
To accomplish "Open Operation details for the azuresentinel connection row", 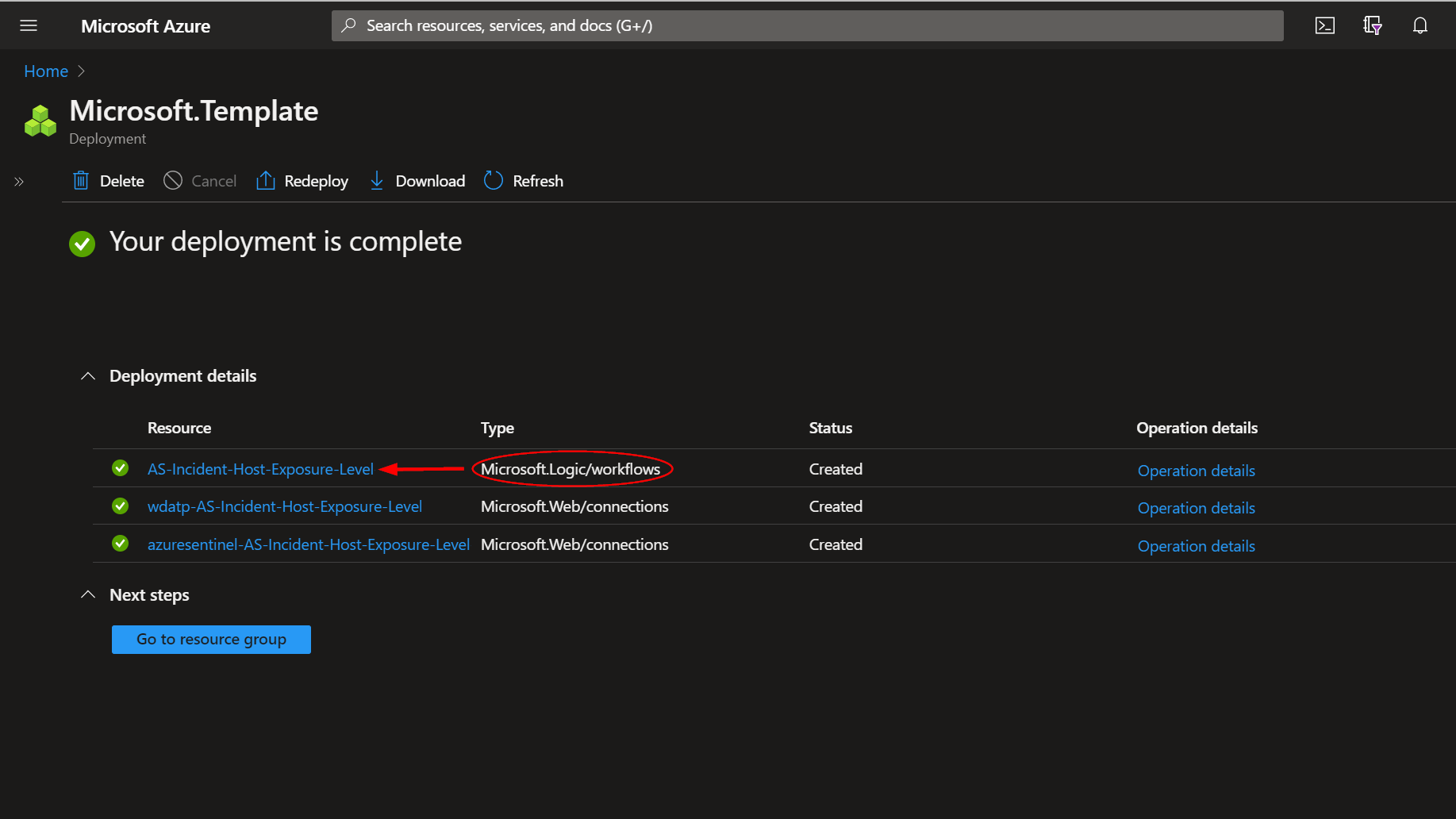I will (x=1197, y=546).
